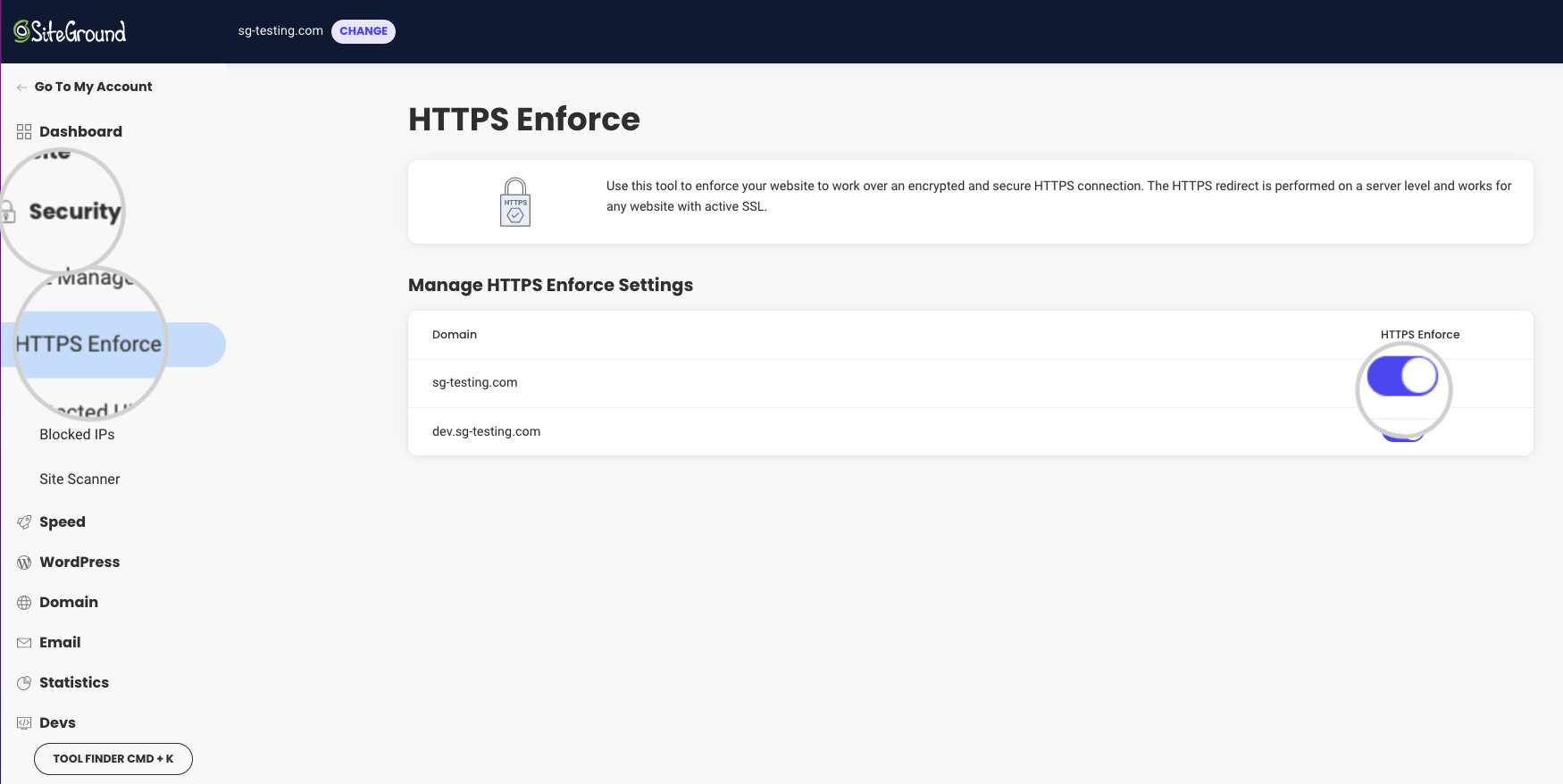Expand the Domain section
Screen dimensions: 1563x784
pos(69,603)
